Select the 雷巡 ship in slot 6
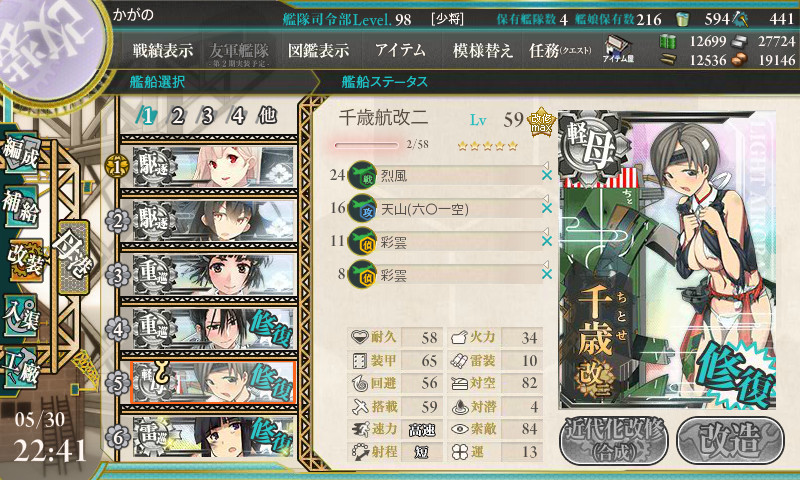 (213, 437)
